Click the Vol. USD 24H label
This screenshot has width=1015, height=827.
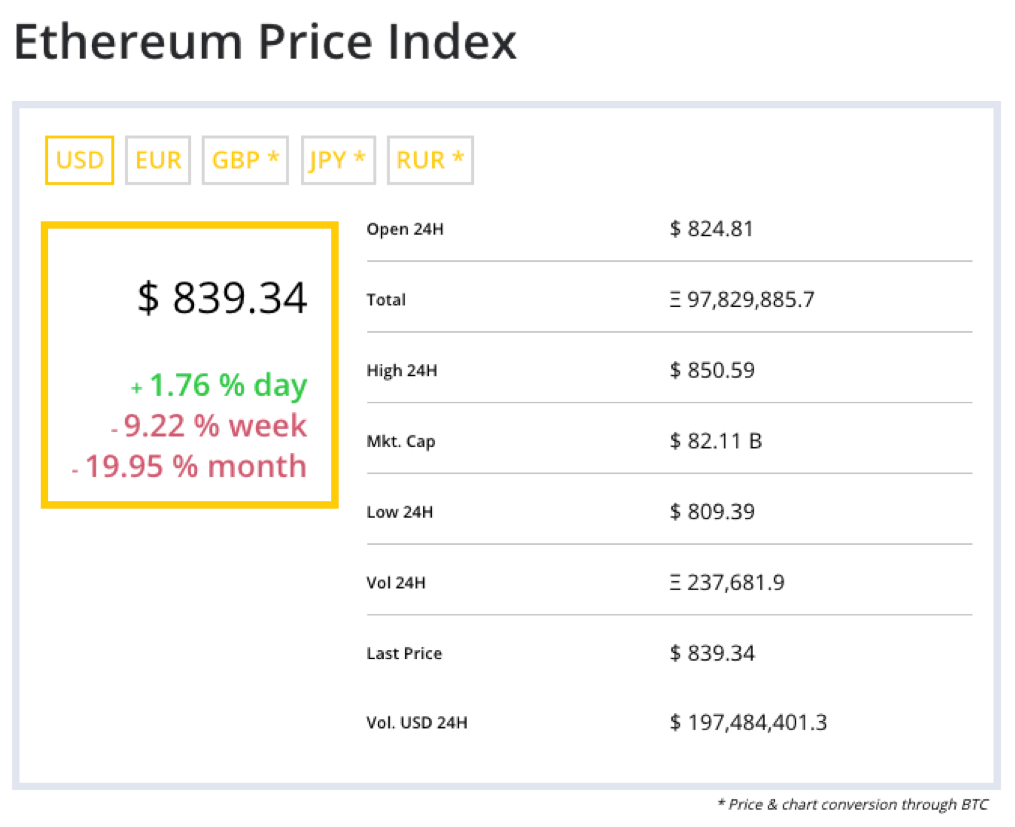pos(417,722)
